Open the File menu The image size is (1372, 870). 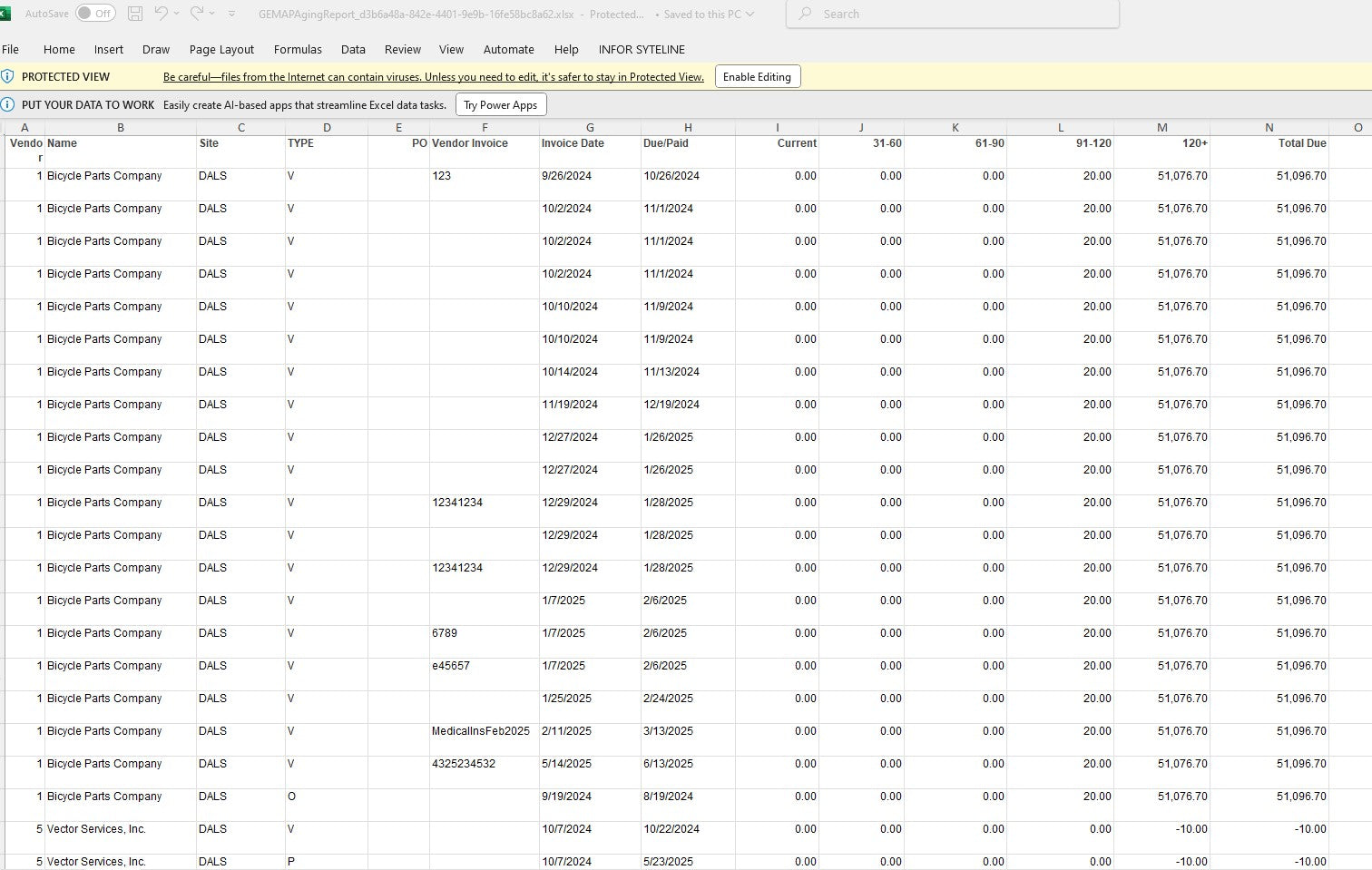coord(11,50)
